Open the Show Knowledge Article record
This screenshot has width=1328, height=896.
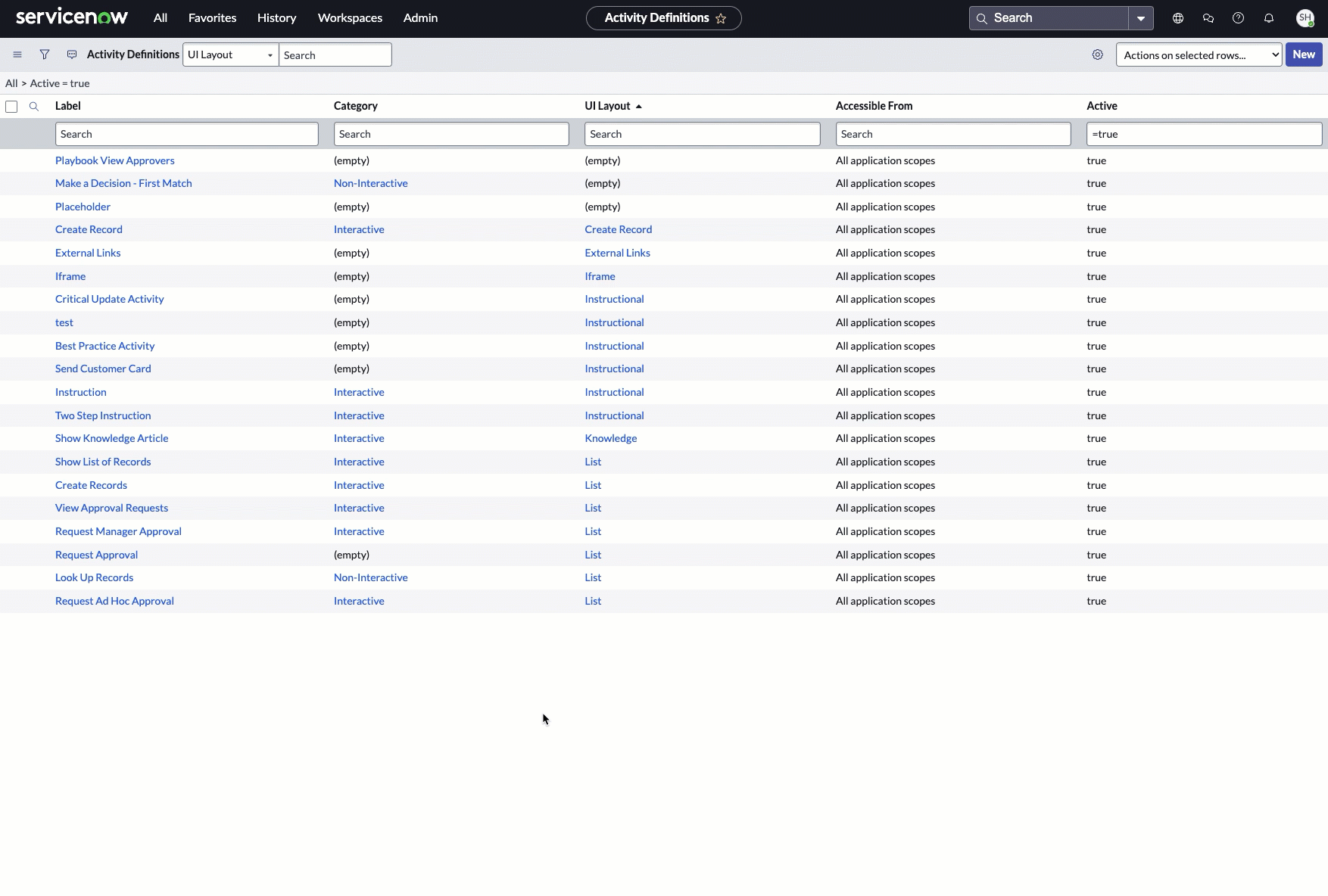(112, 438)
